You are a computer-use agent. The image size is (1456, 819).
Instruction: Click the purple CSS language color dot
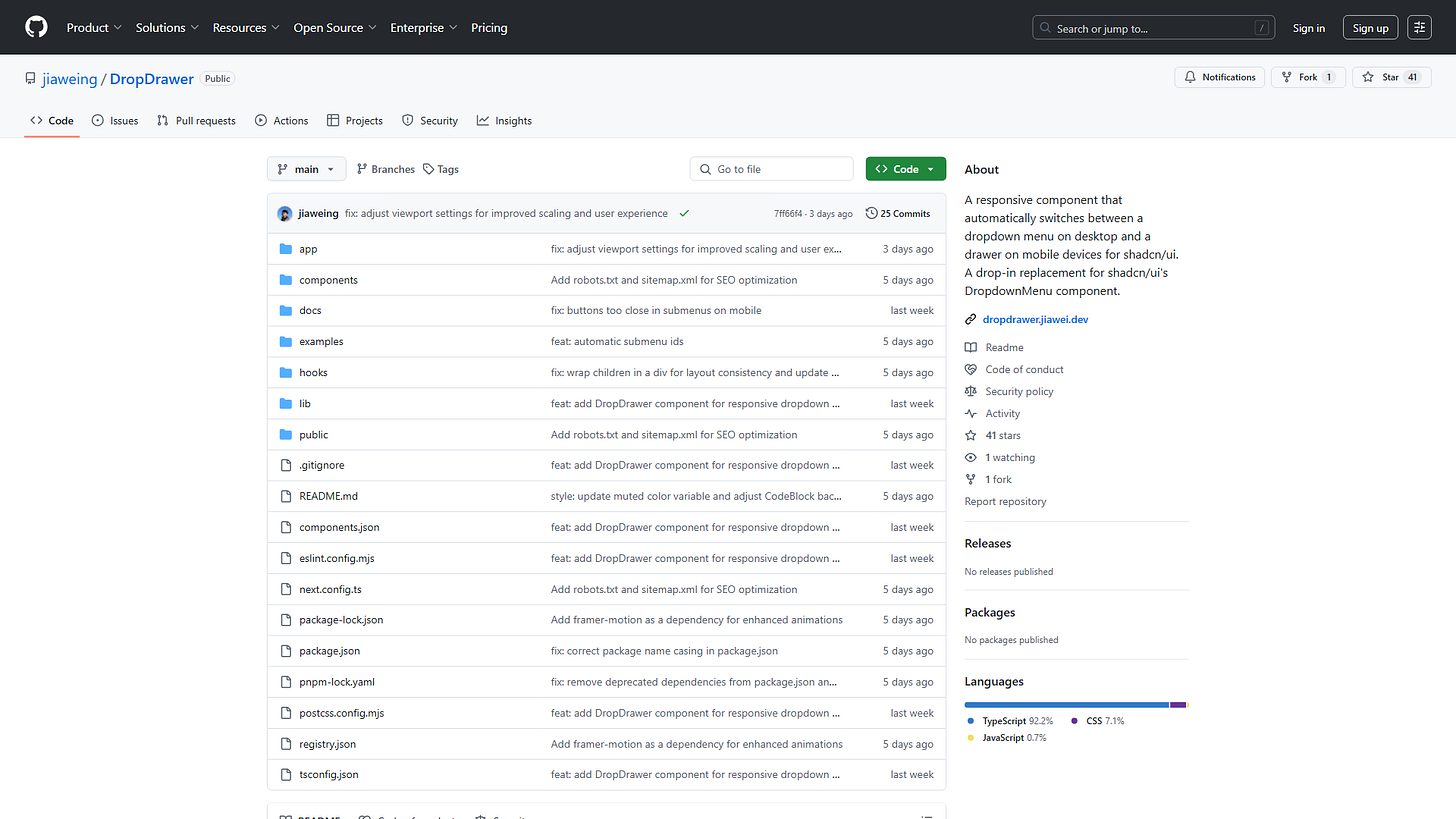(1075, 720)
